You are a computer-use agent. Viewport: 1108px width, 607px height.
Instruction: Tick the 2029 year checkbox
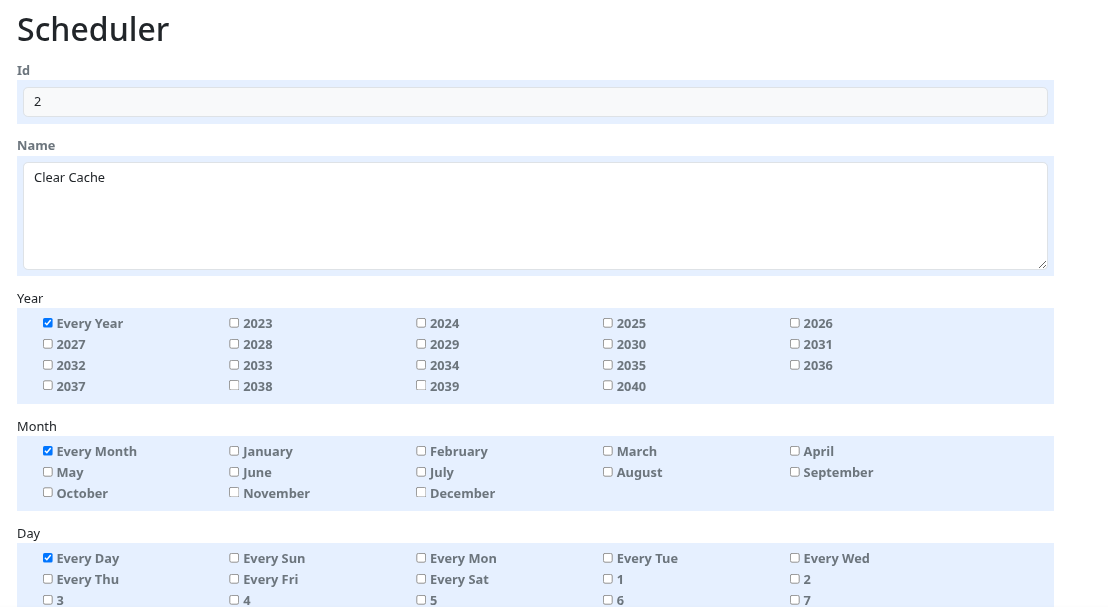(421, 344)
